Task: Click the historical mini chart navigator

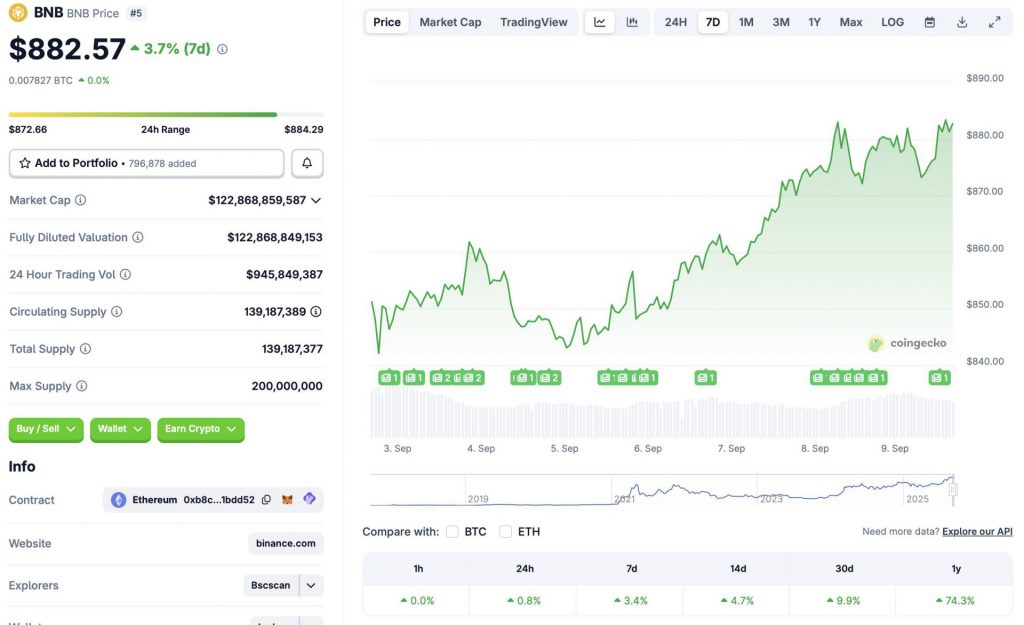Action: click(661, 490)
